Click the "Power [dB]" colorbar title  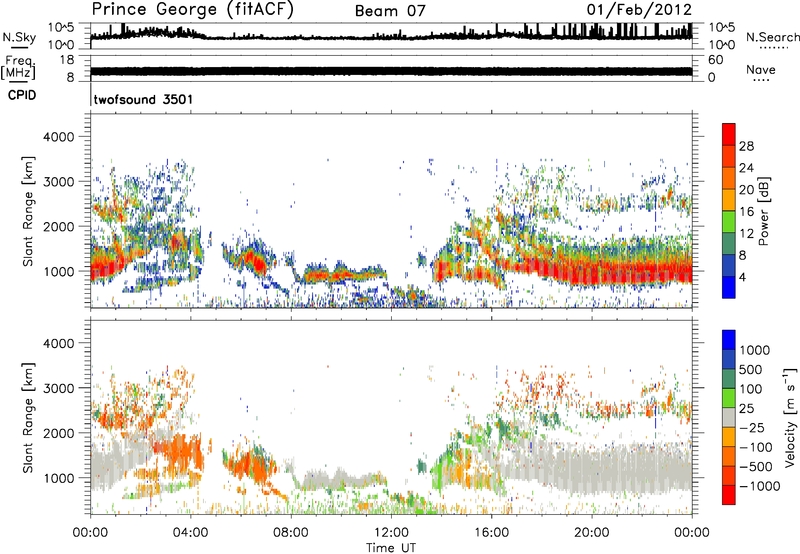click(764, 211)
